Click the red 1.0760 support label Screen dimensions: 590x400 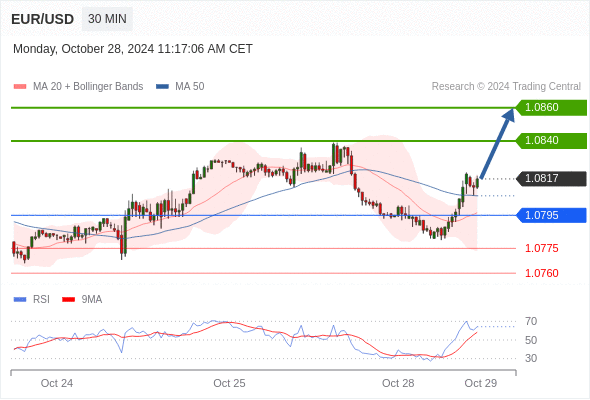[541, 273]
